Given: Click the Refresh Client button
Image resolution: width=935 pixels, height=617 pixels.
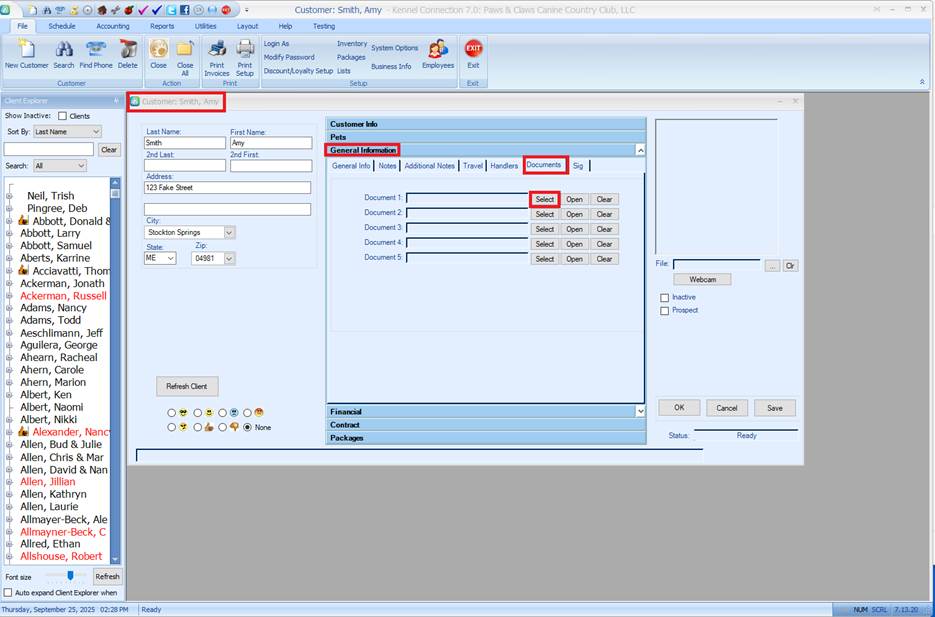Looking at the screenshot, I should click(x=187, y=386).
